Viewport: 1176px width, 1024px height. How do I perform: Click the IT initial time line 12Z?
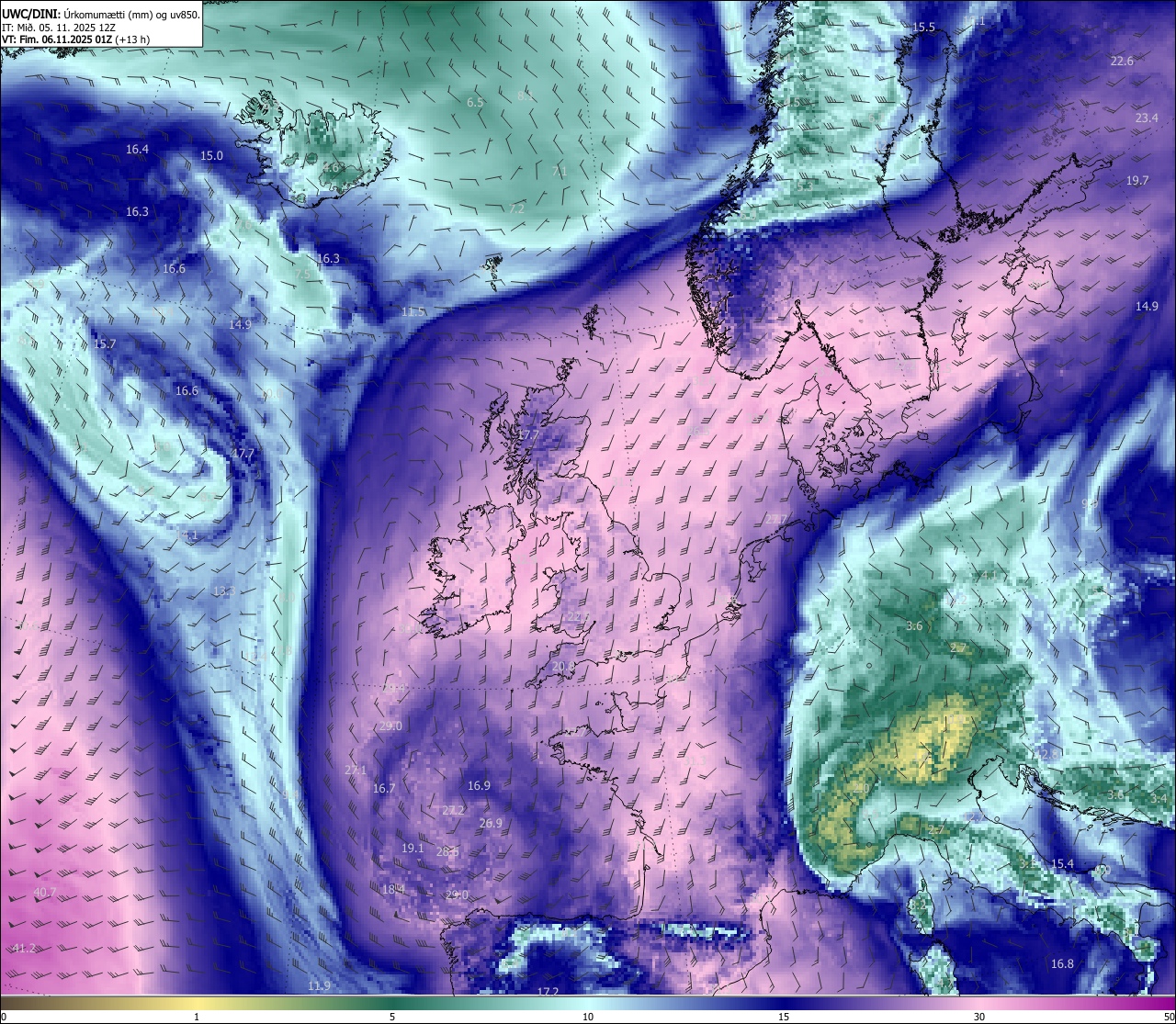(x=59, y=27)
